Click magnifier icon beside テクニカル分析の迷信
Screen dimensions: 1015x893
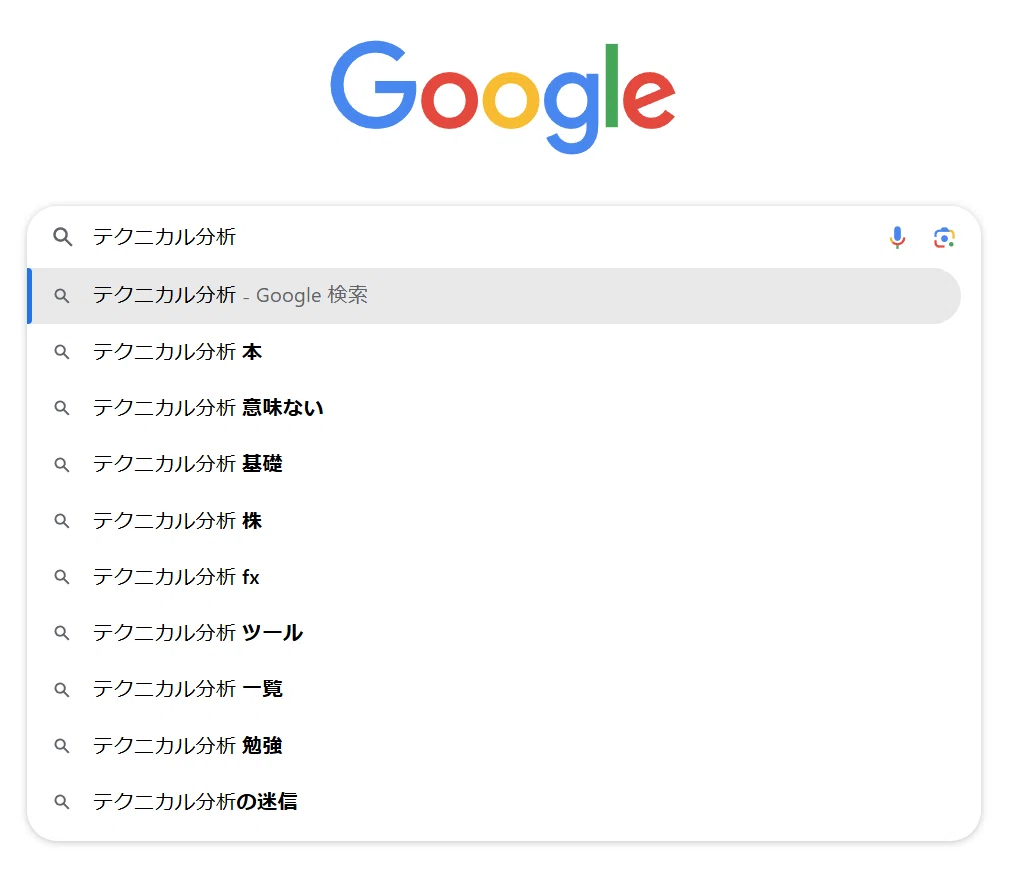point(61,802)
